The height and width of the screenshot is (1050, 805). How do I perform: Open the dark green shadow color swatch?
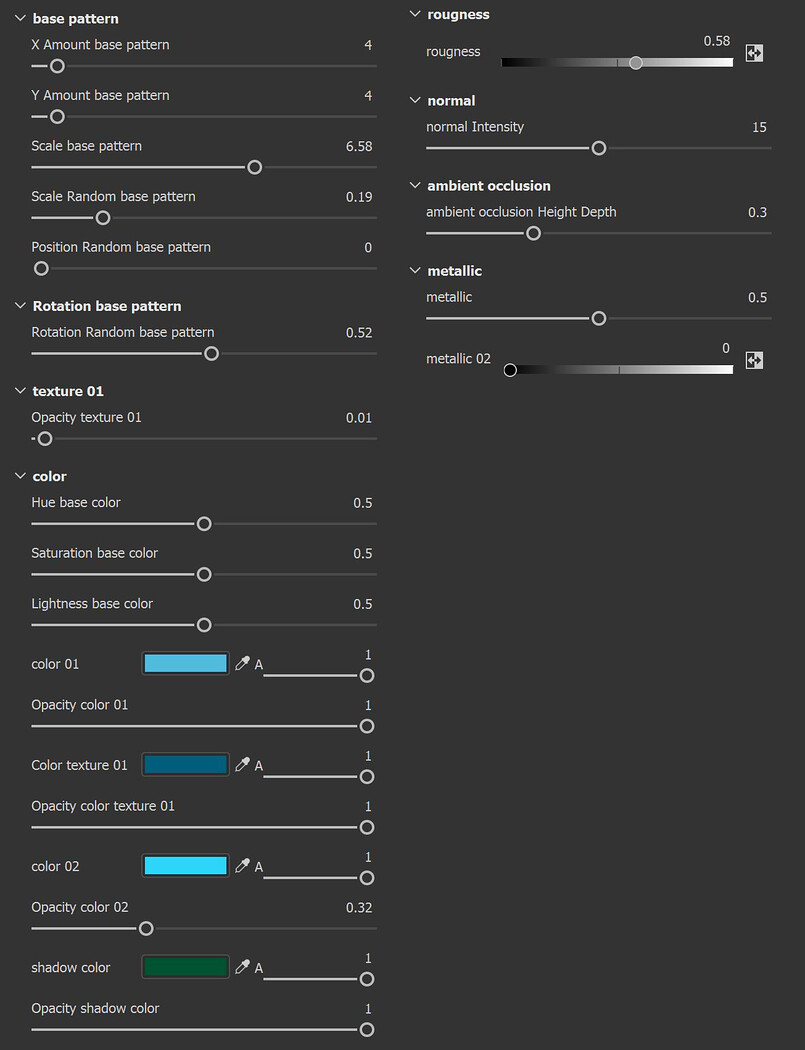coord(185,967)
